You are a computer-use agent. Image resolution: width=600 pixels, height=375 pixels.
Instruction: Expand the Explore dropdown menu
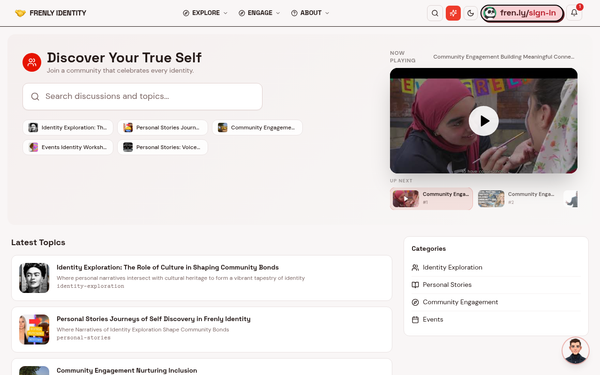[x=205, y=13]
